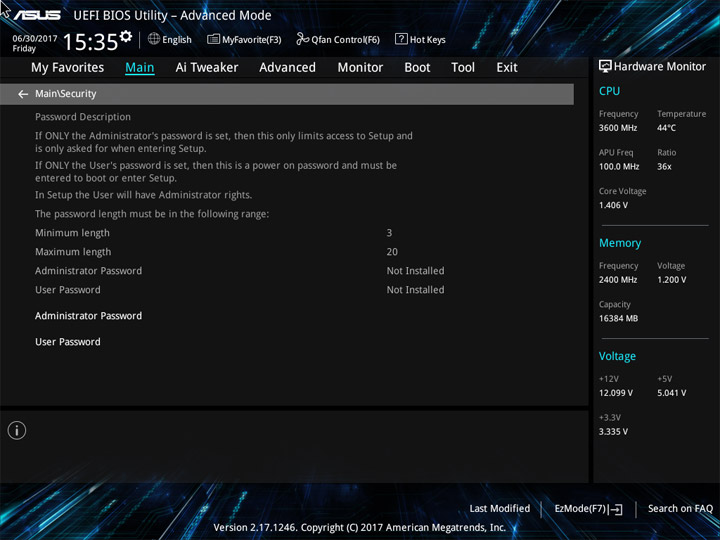Open the MyFavorite(F3) list icon
This screenshot has height=540, width=720.
tap(213, 39)
